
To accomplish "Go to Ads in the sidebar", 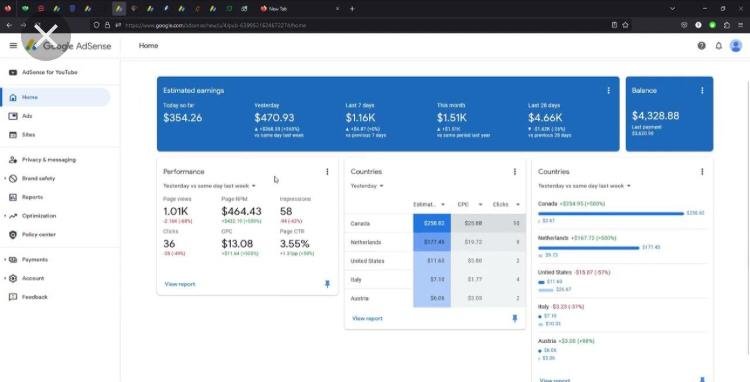I will [x=27, y=116].
